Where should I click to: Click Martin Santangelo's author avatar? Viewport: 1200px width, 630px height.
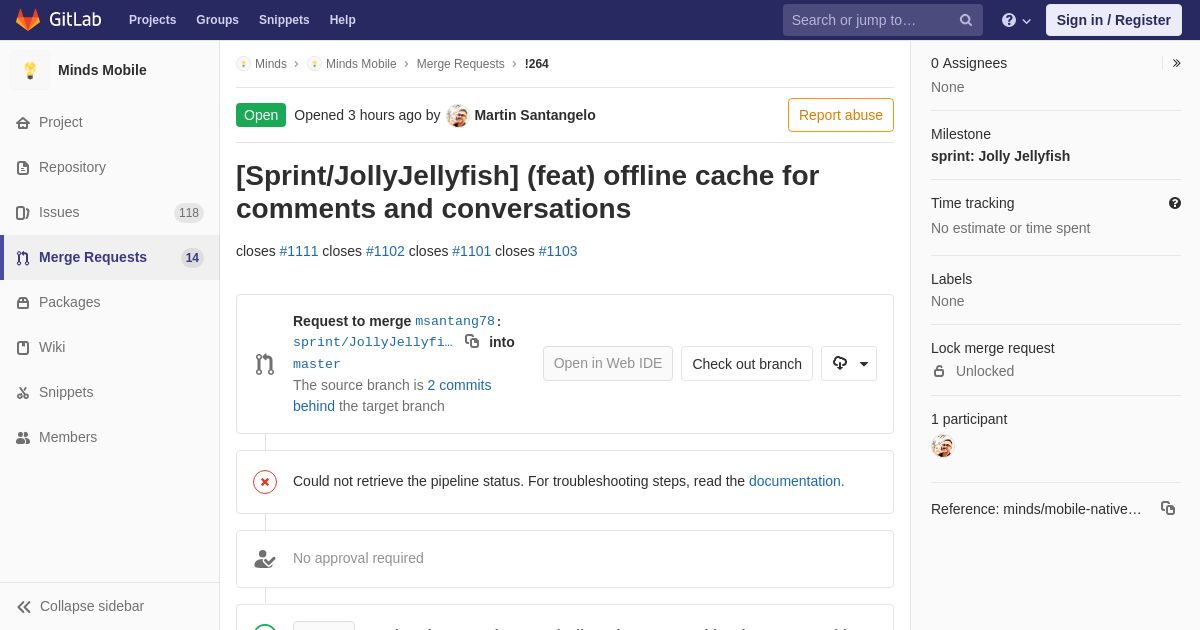(x=458, y=115)
